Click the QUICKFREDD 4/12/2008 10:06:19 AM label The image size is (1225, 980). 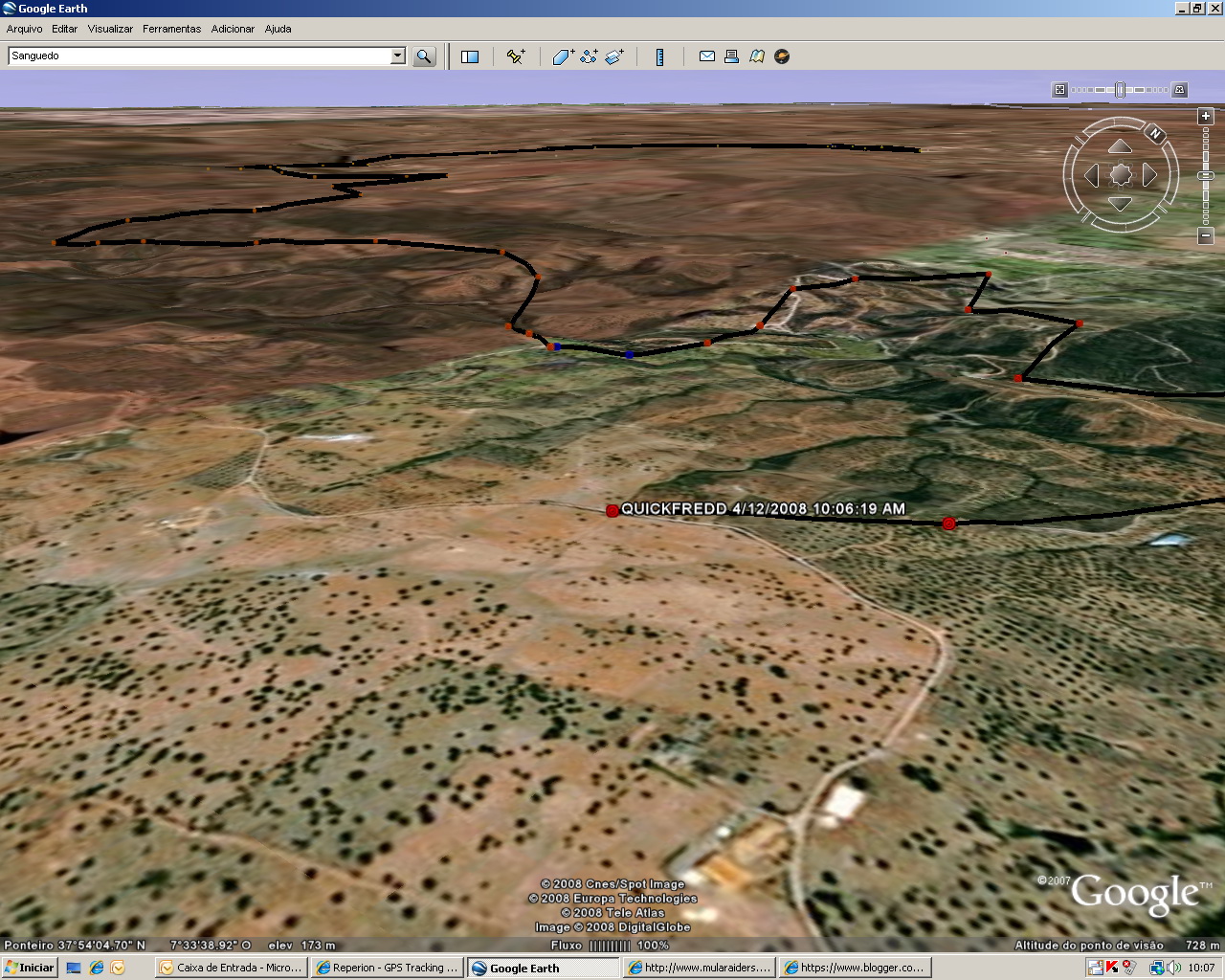point(763,509)
